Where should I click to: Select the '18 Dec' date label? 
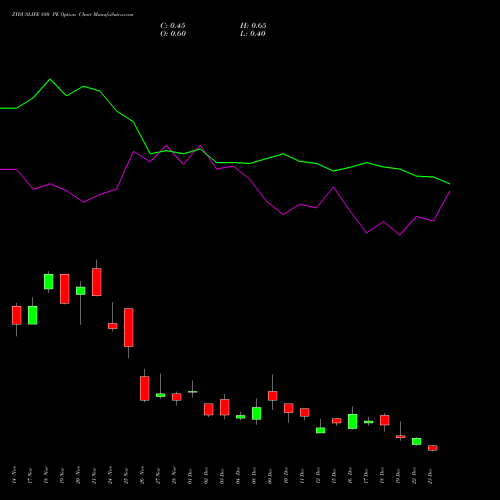coord(382,475)
